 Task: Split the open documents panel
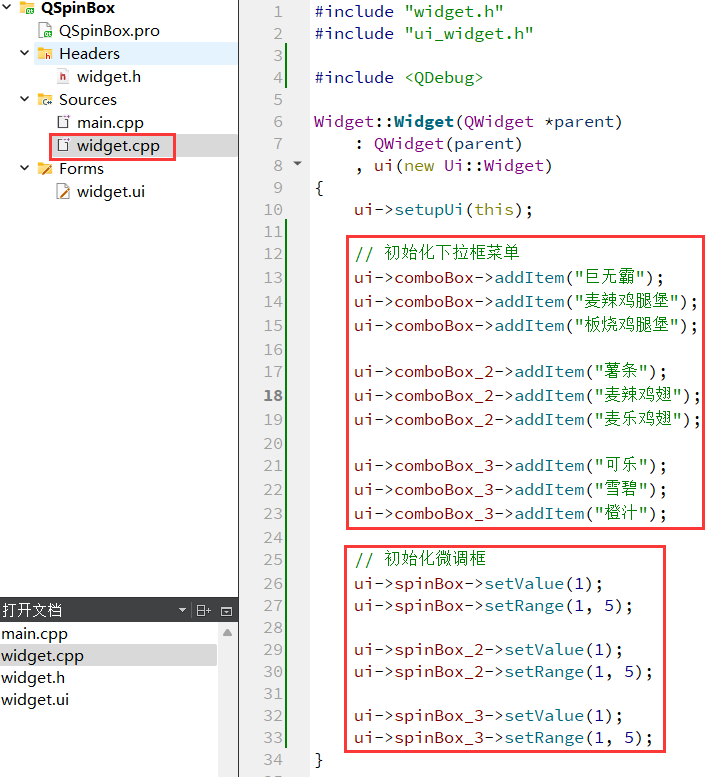(x=204, y=610)
